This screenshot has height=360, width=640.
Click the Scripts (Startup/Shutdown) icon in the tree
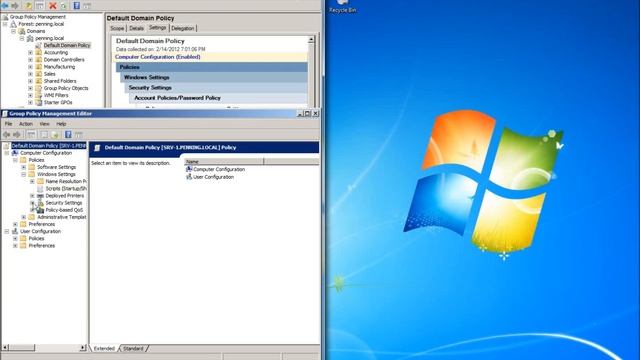point(40,189)
